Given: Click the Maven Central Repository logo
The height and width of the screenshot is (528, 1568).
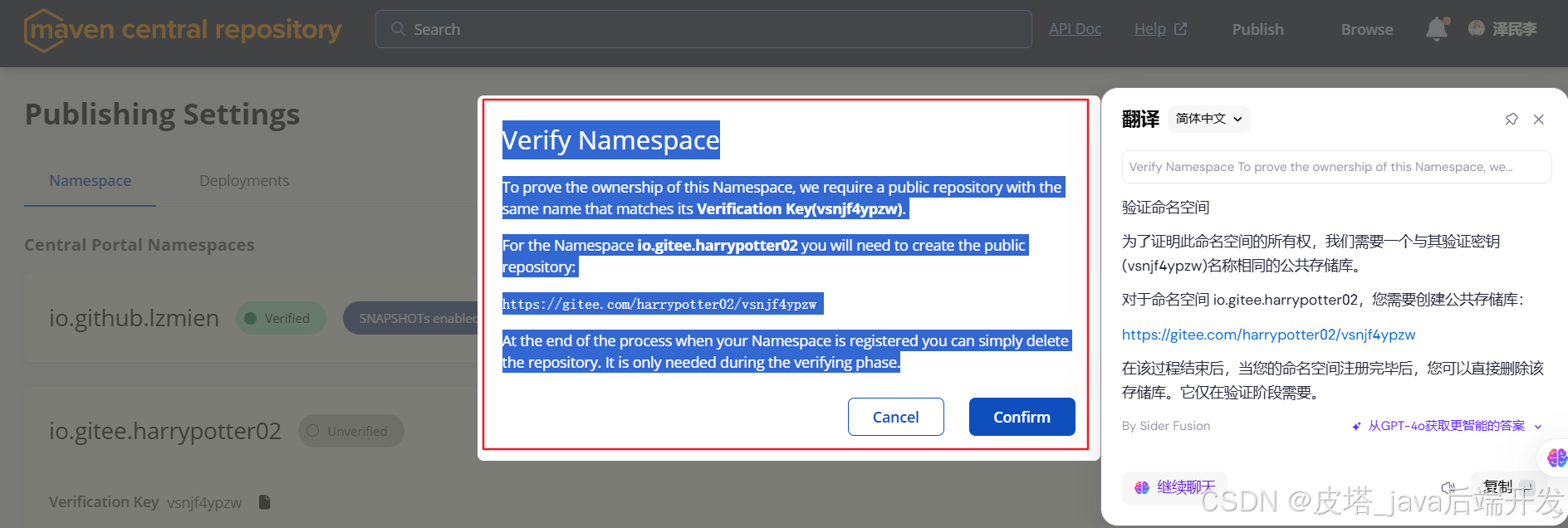Looking at the screenshot, I should tap(183, 30).
